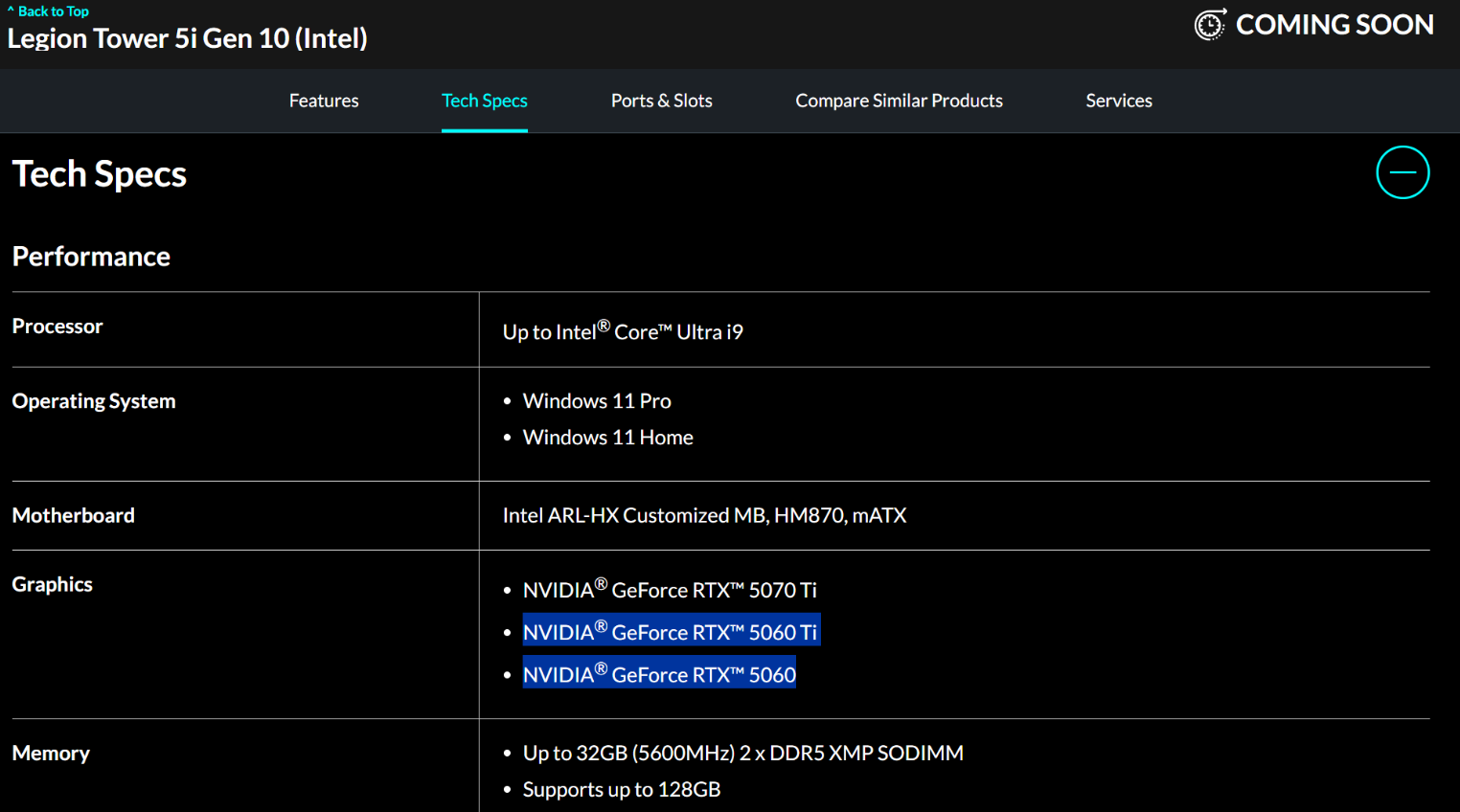Click the Processor row label
The width and height of the screenshot is (1460, 812).
click(57, 327)
